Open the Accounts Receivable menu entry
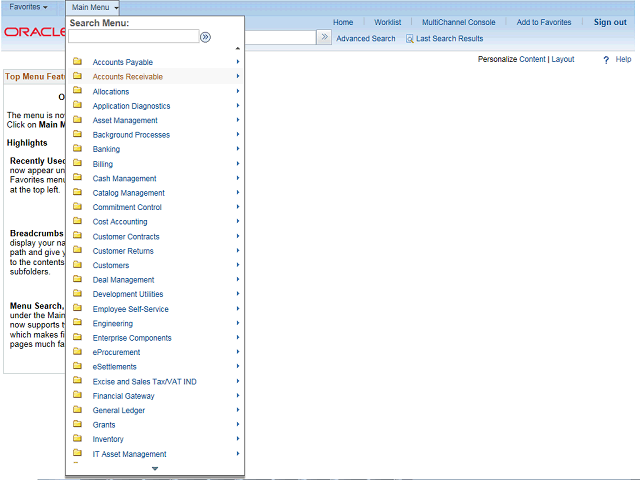Screen dimensions: 640x480 point(127,77)
